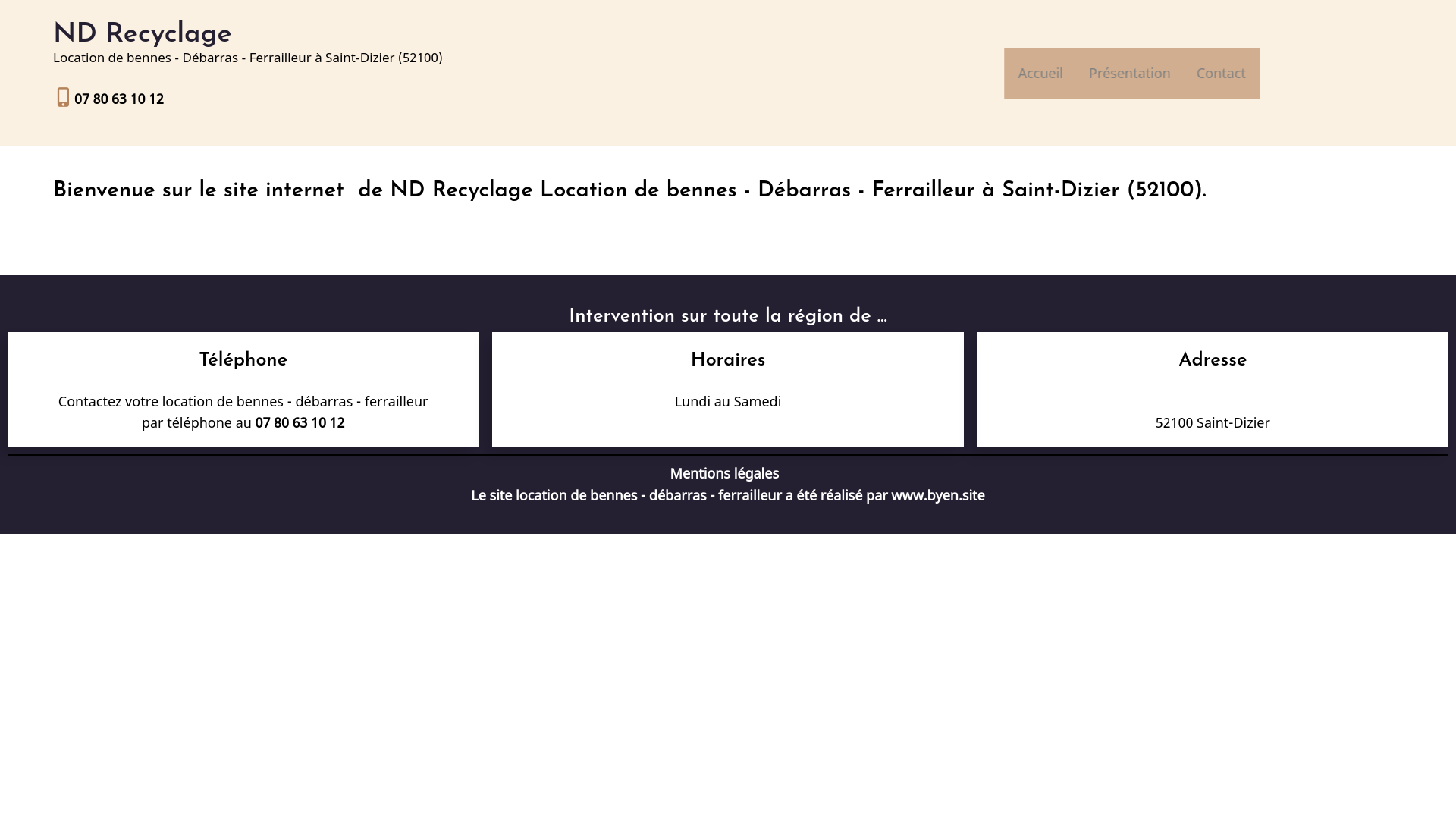1456x819 pixels.
Task: Click the Bienvenue welcome heading
Action: (629, 190)
